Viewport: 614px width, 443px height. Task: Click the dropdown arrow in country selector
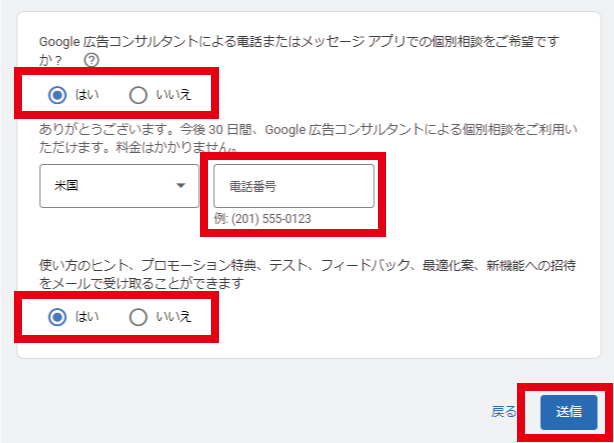[181, 185]
